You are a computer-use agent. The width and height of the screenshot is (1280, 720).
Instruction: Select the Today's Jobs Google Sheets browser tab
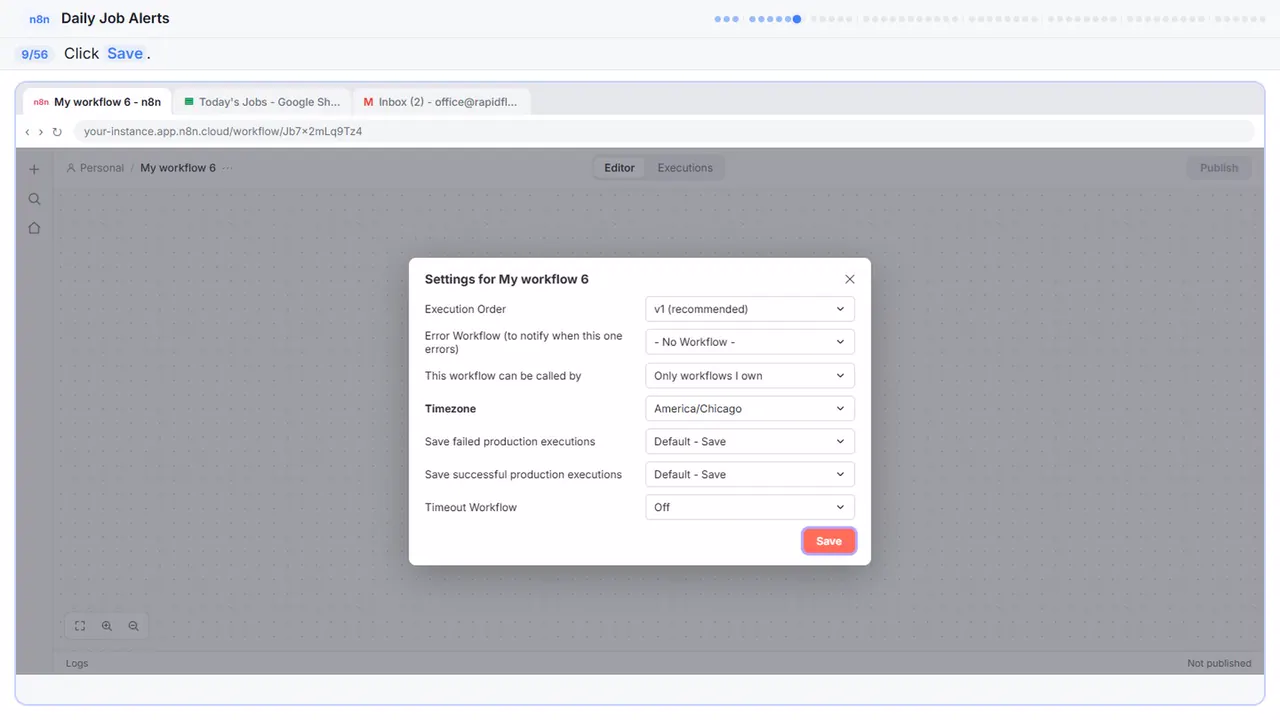262,102
